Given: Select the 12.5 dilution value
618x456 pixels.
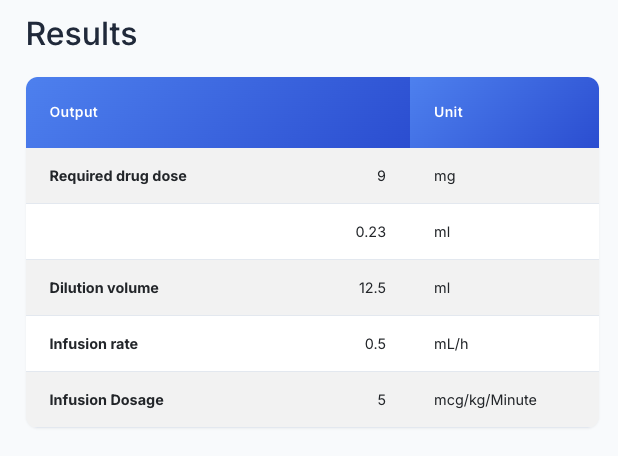Looking at the screenshot, I should (372, 288).
